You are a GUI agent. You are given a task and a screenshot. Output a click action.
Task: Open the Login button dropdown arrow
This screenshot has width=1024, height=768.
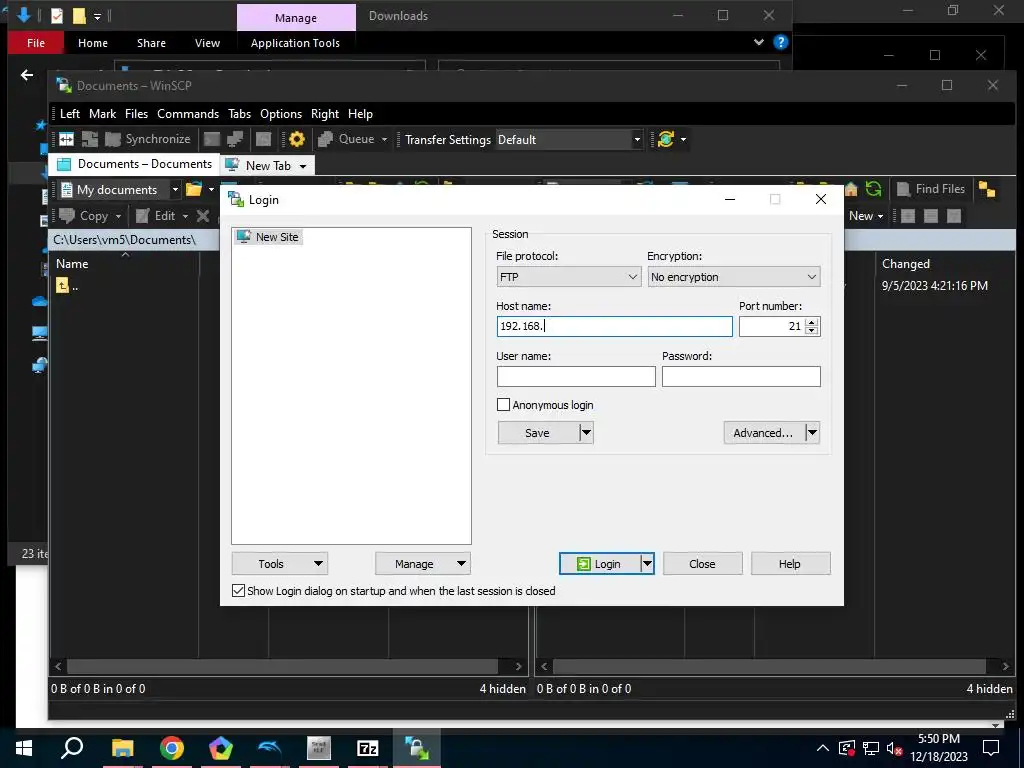[x=647, y=564]
